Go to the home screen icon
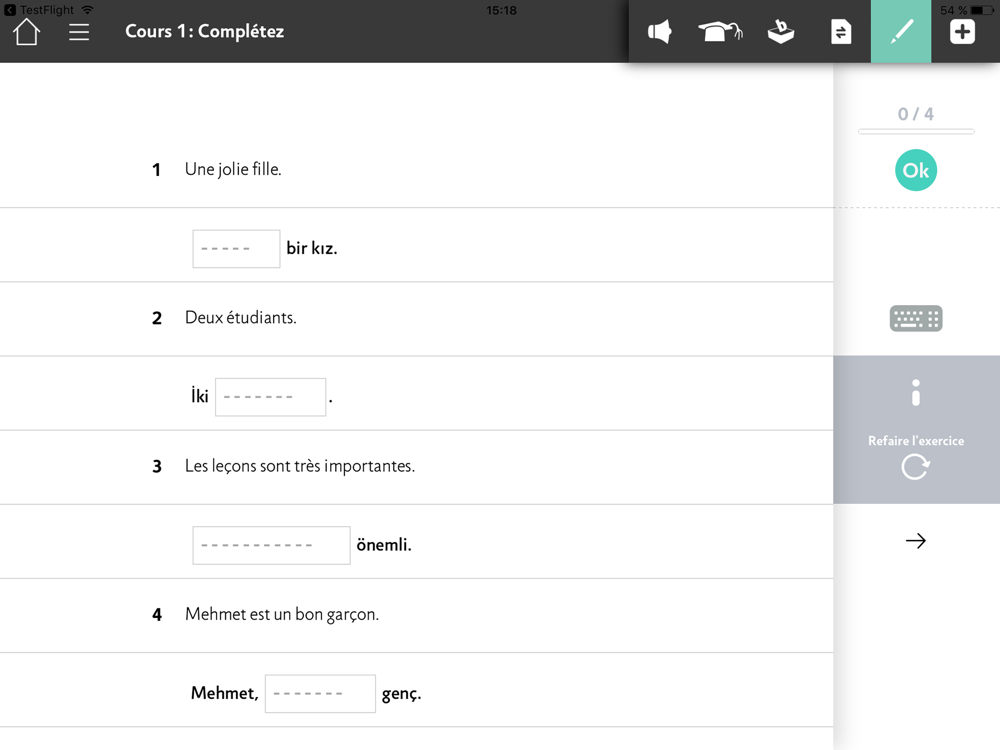 (27, 32)
